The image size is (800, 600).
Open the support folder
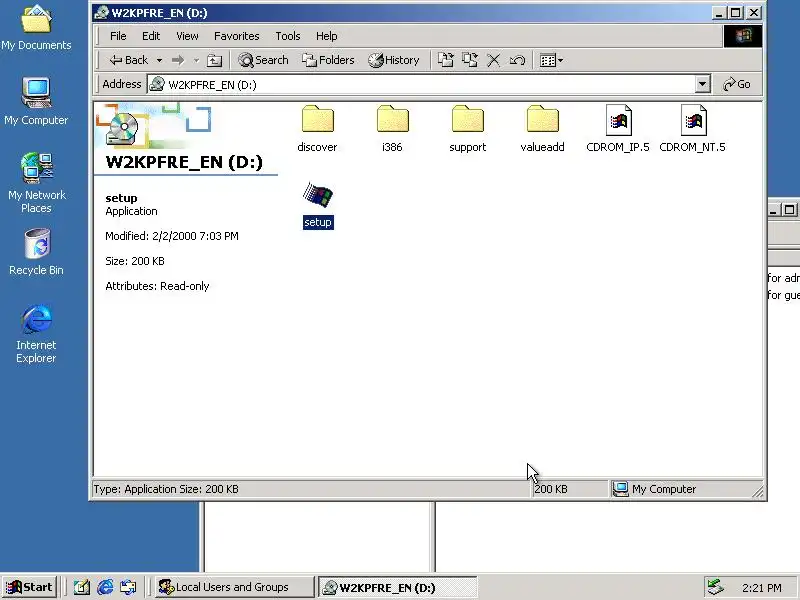tap(467, 129)
